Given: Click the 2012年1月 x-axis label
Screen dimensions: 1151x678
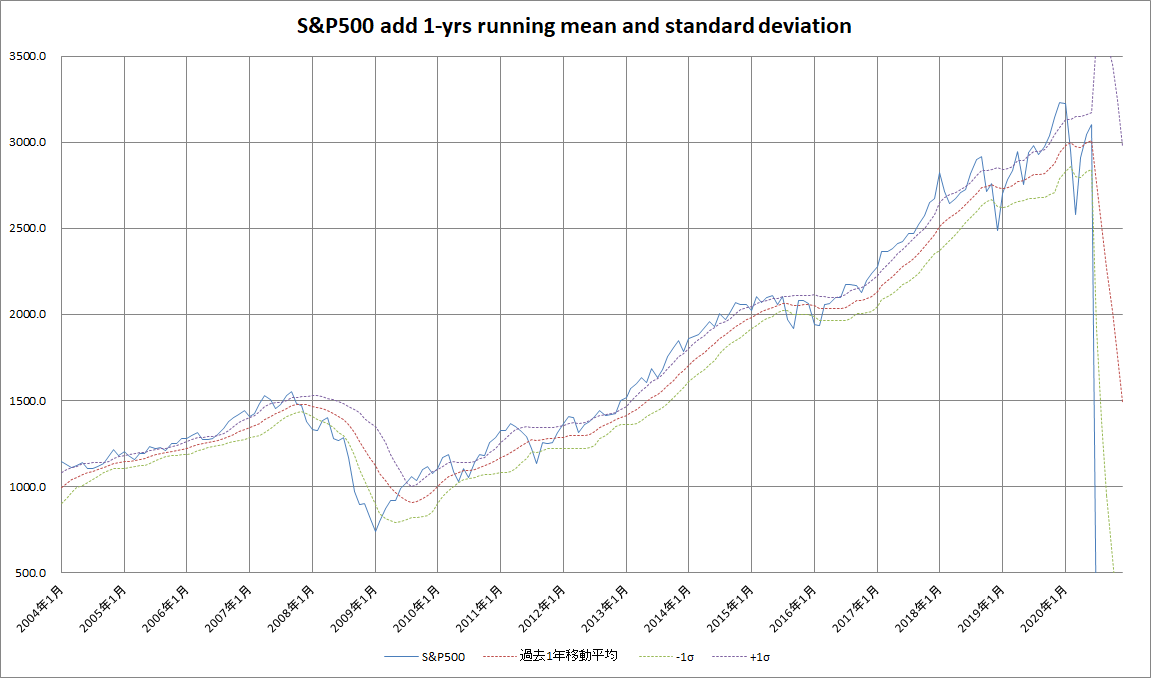Looking at the screenshot, I should coord(542,608).
